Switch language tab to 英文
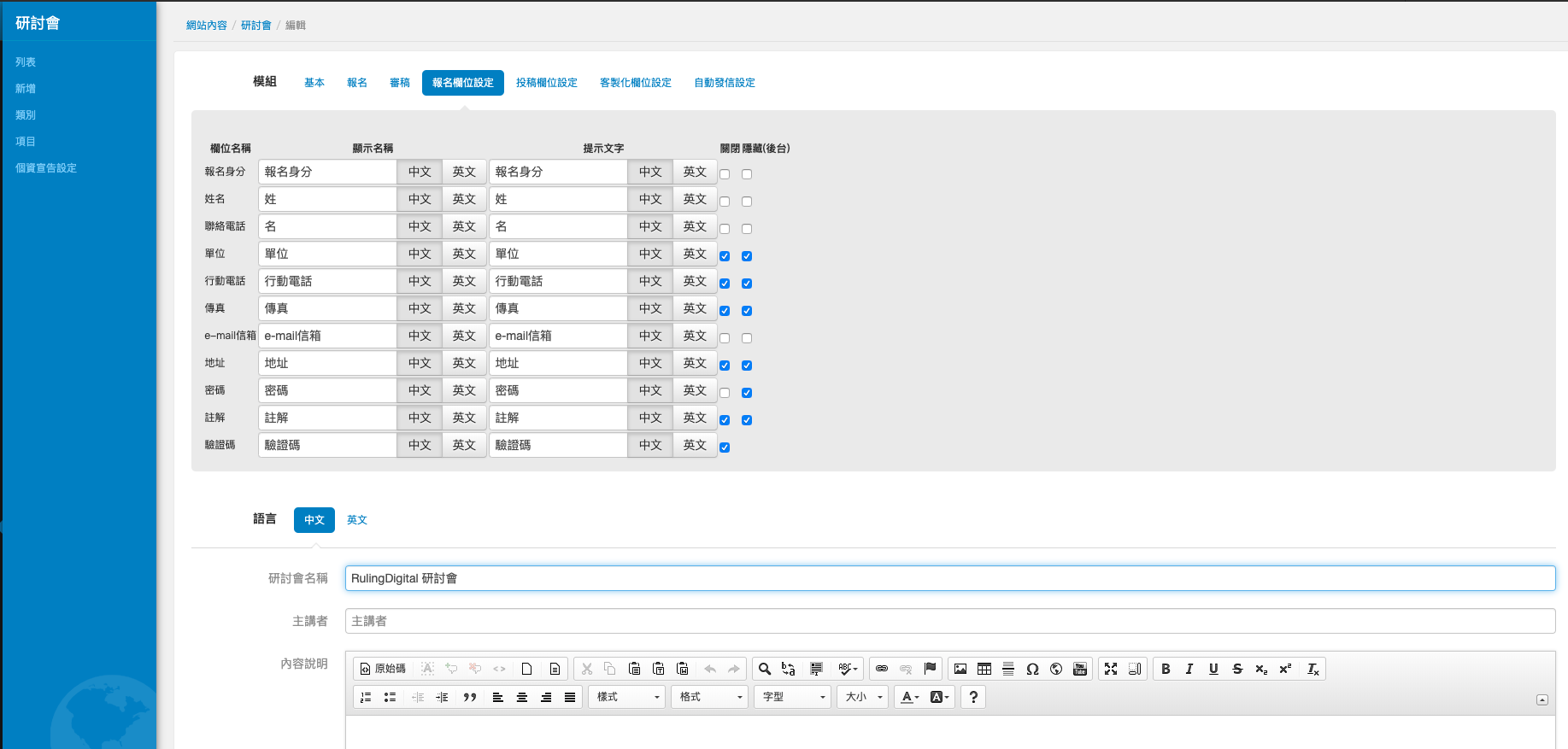 click(357, 520)
